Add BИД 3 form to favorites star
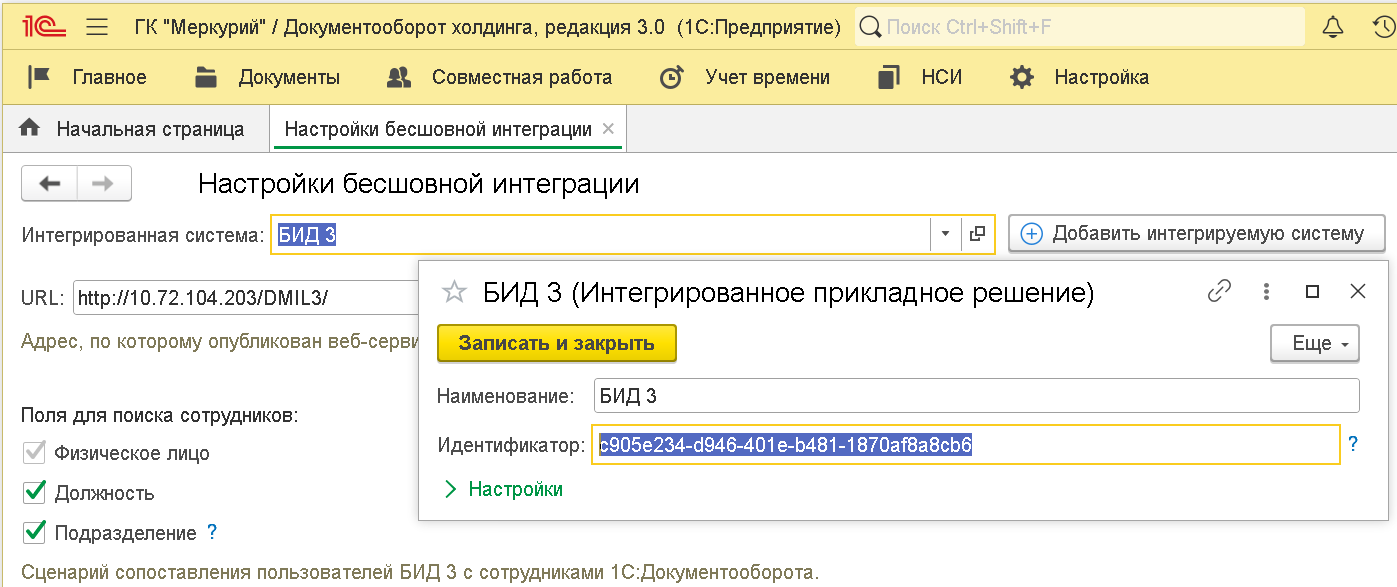 (x=455, y=292)
